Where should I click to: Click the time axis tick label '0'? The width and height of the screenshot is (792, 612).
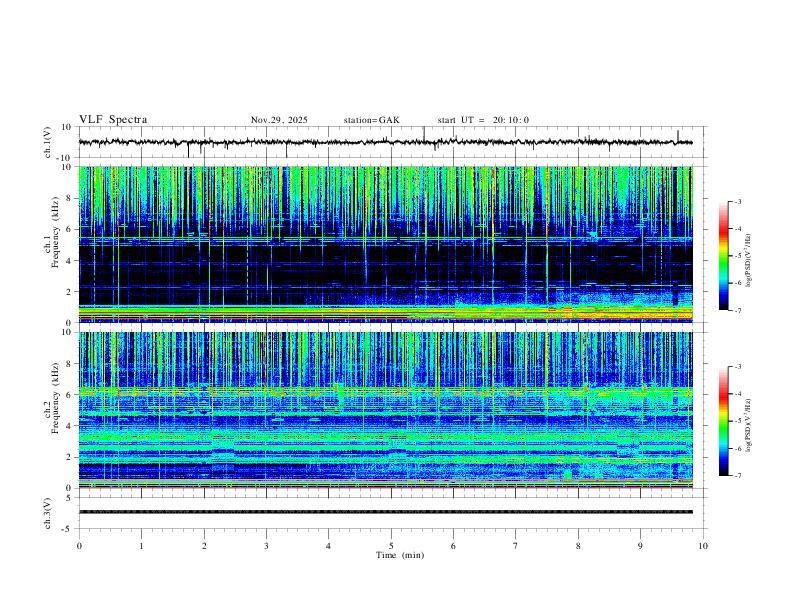coord(79,546)
